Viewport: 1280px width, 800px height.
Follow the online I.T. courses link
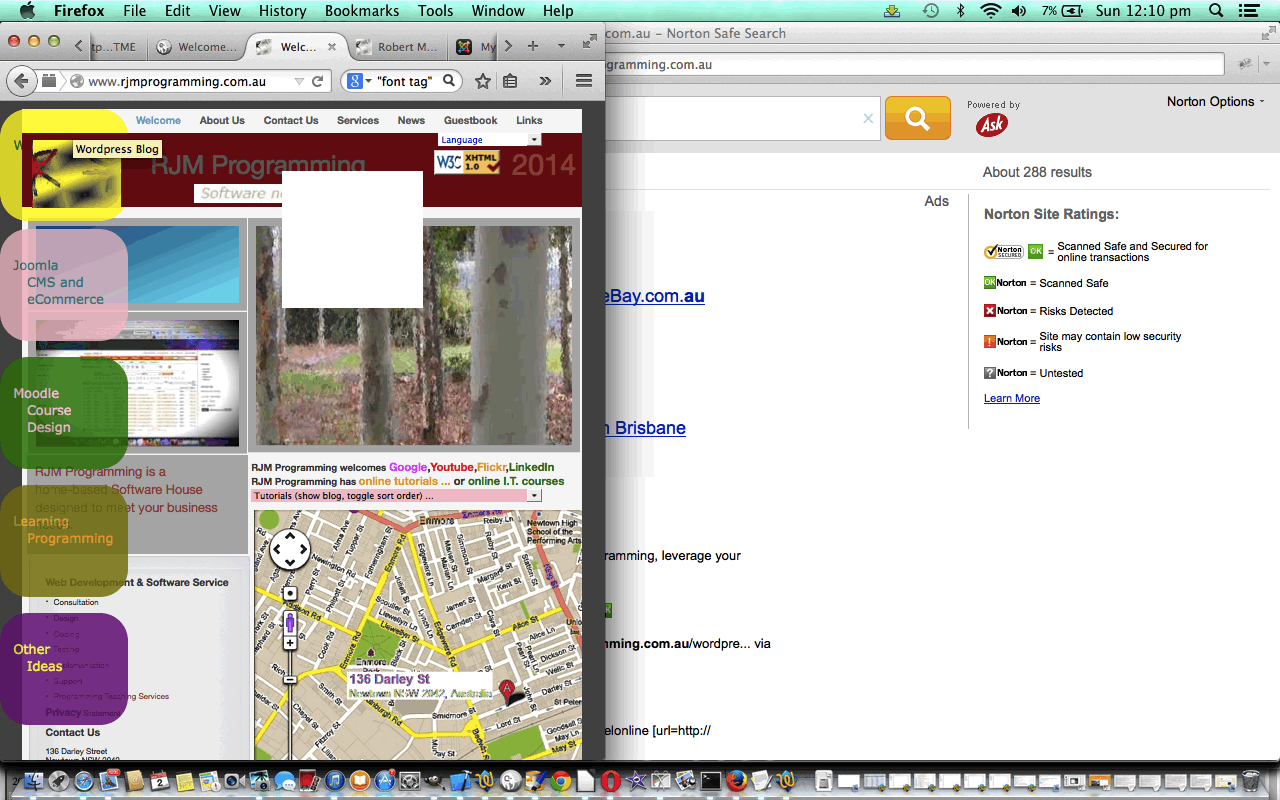516,481
